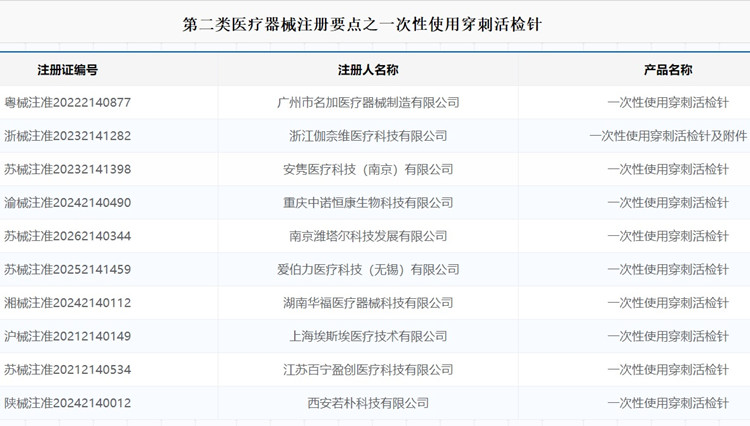The image size is (750, 426).
Task: Click 广州市名加医疗器械制造有限公司
Action: pos(368,102)
